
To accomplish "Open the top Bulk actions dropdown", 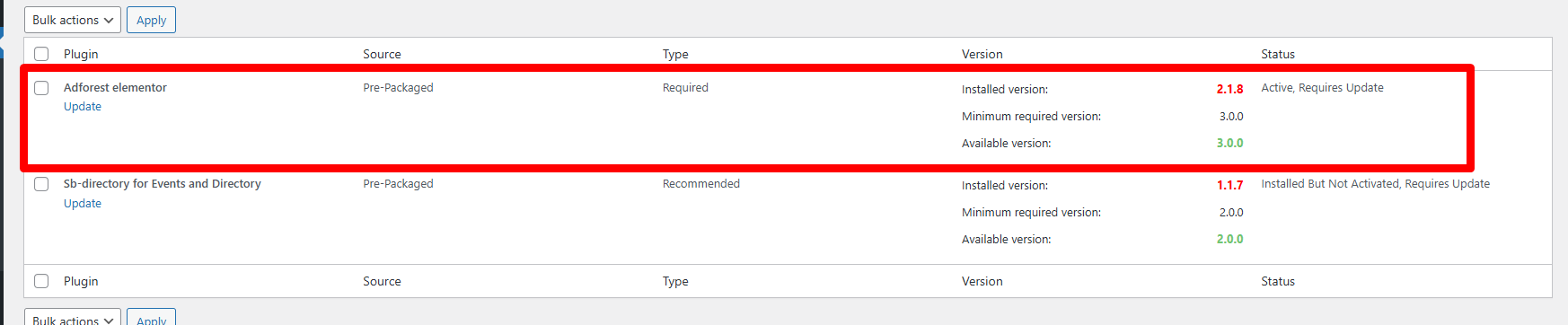I will 73,20.
